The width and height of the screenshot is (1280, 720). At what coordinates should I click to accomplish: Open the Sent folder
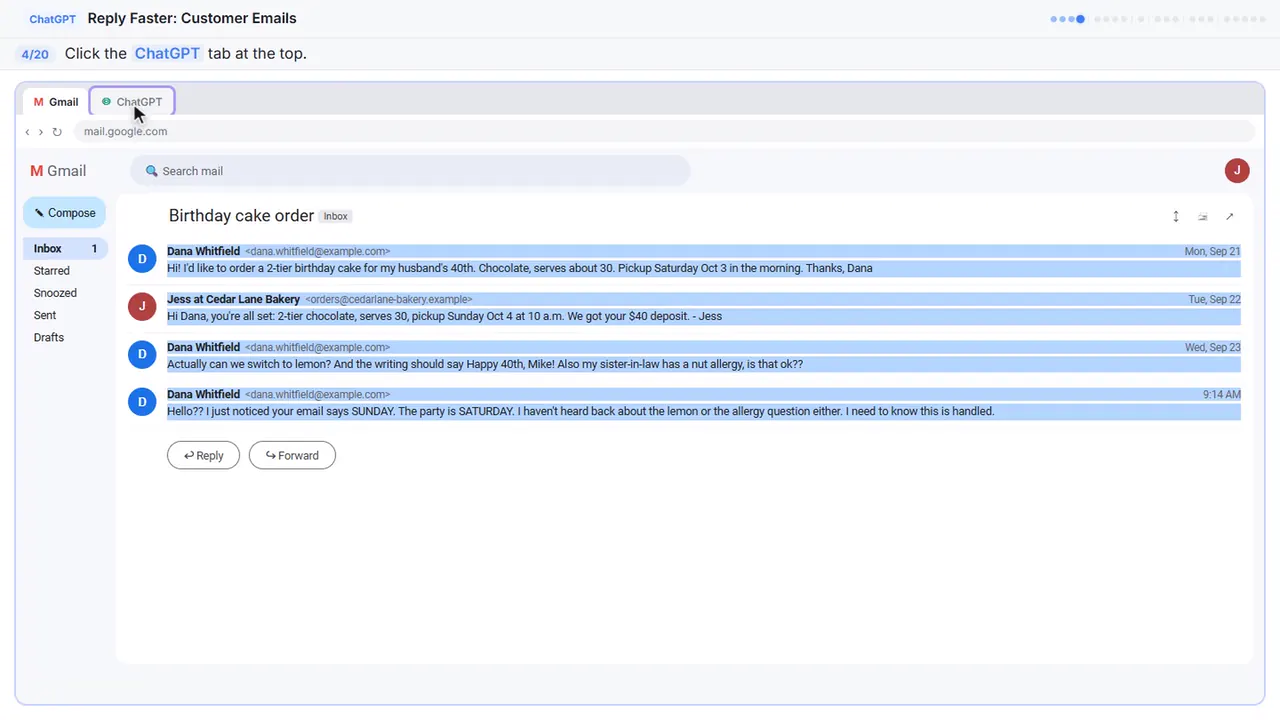(x=45, y=315)
